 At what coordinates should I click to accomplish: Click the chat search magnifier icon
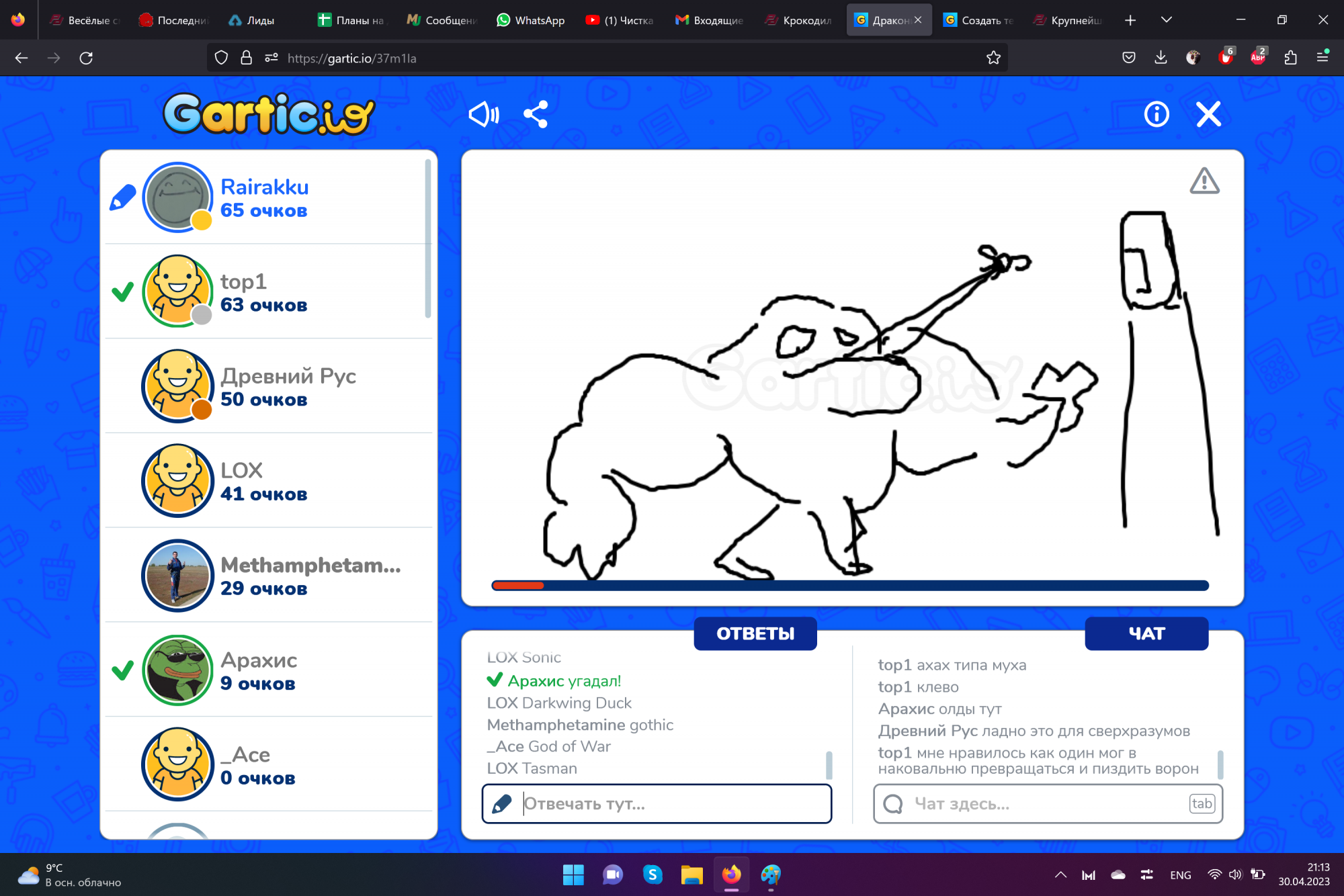pyautogui.click(x=893, y=803)
